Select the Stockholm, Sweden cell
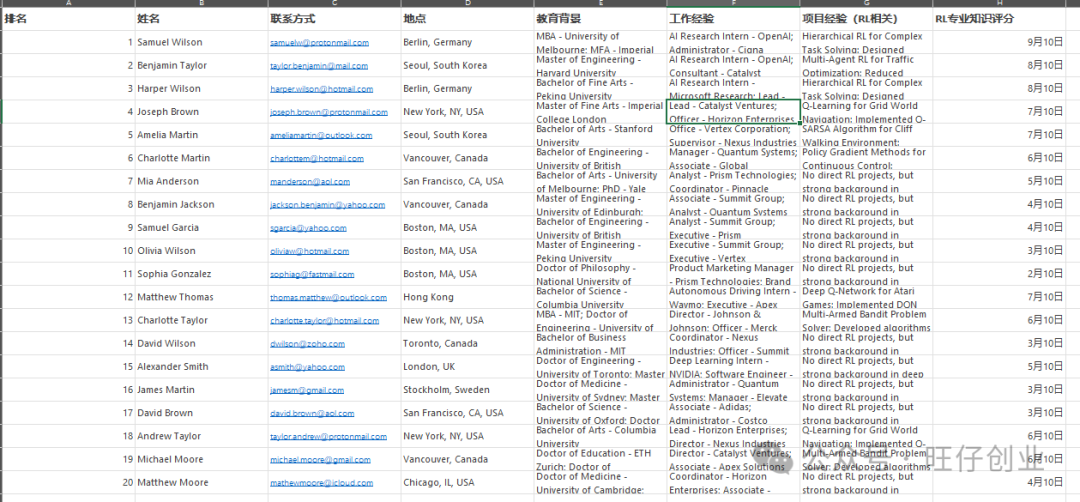This screenshot has width=1080, height=502. tap(446, 390)
